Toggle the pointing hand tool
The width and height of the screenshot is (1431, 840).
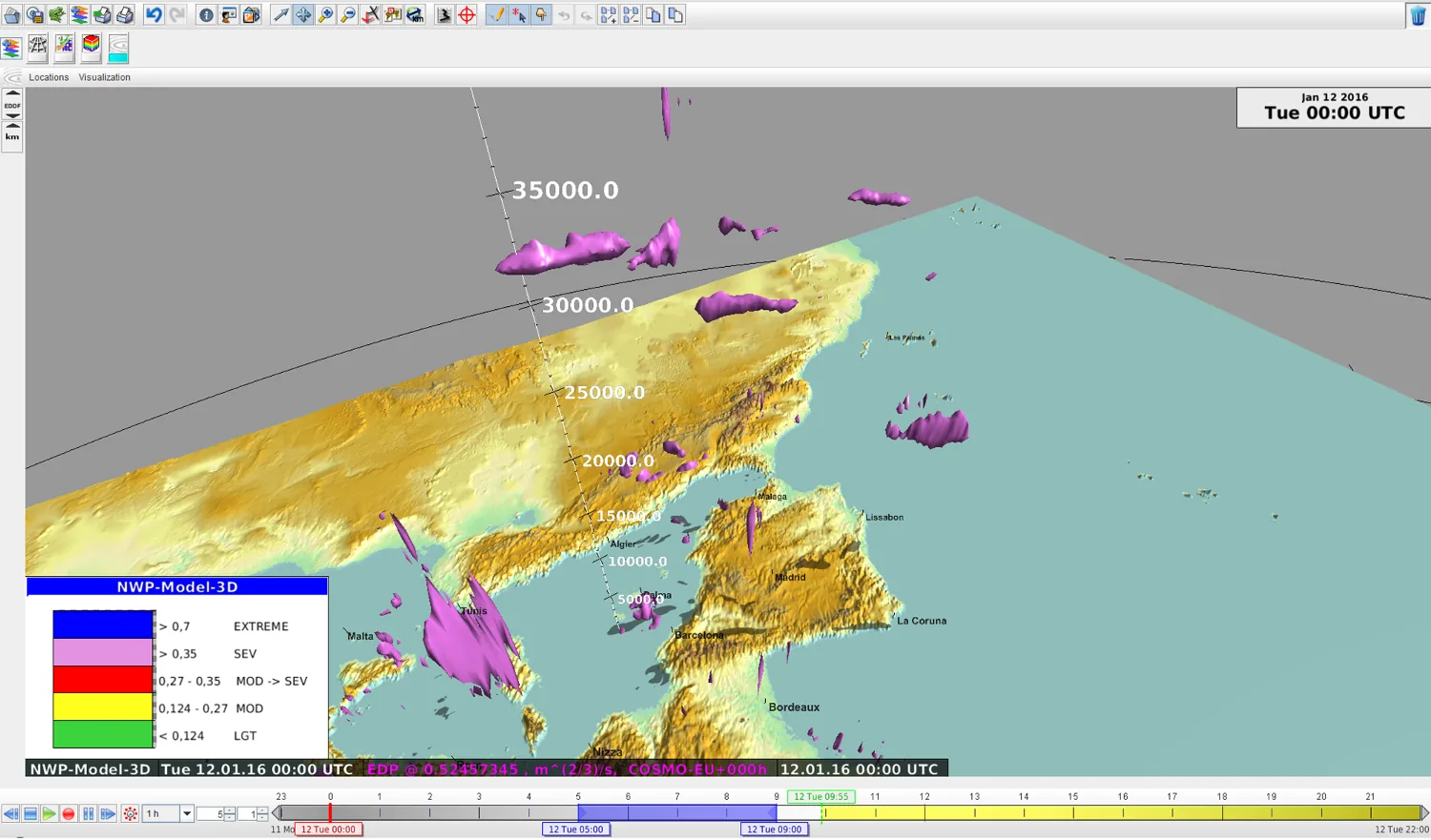tap(541, 15)
